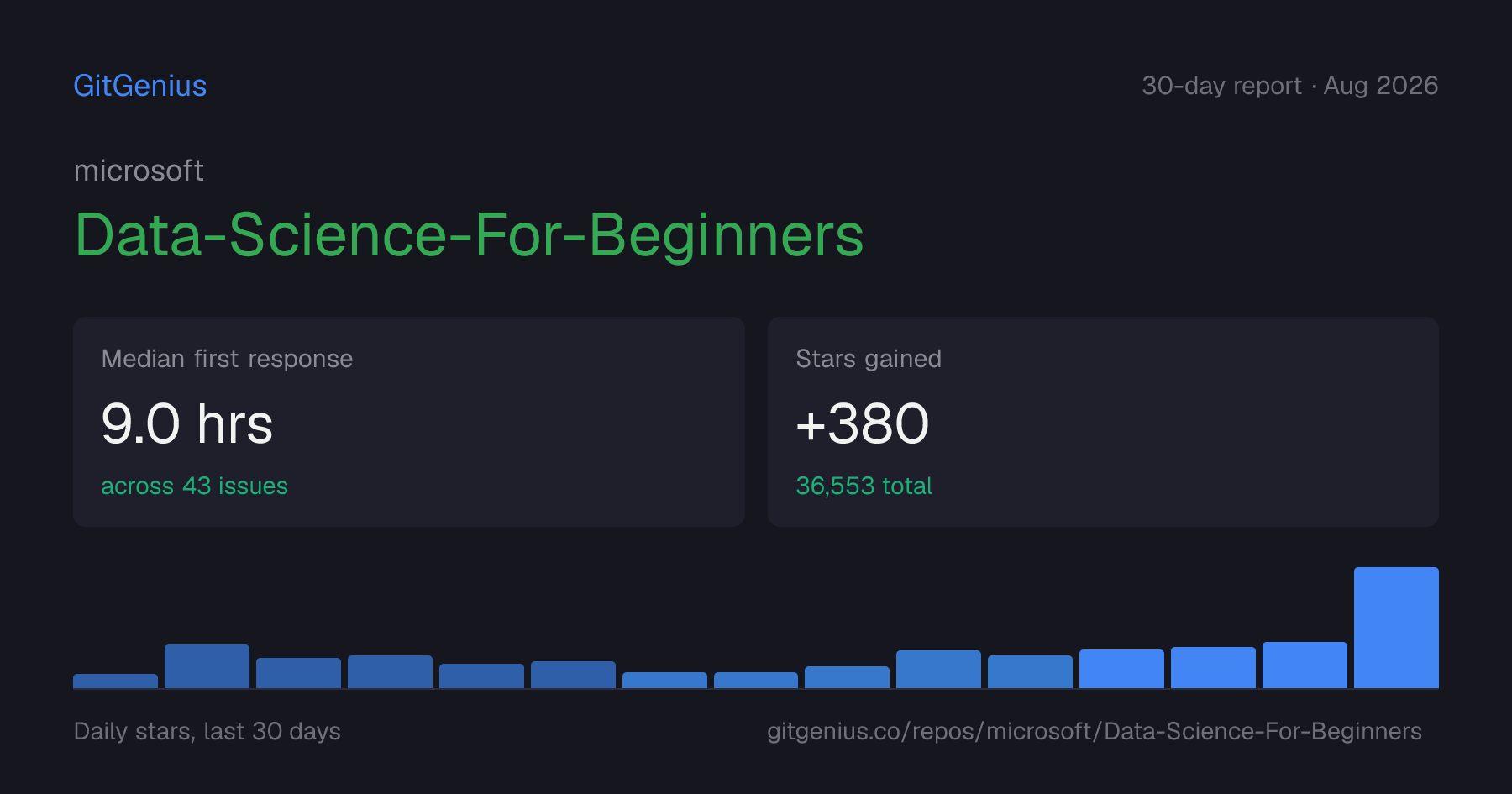Click the GitGenius brand logo text
This screenshot has width=1512, height=794.
[140, 86]
